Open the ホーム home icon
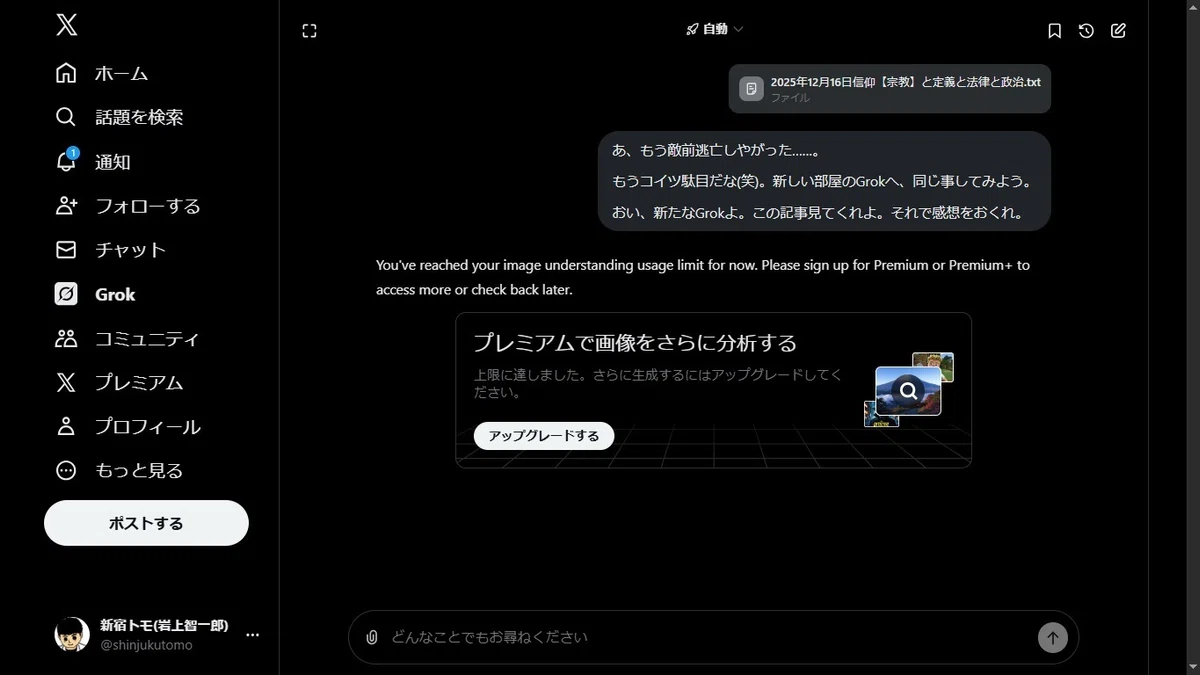Screen dimensions: 1200x675 coord(66,73)
